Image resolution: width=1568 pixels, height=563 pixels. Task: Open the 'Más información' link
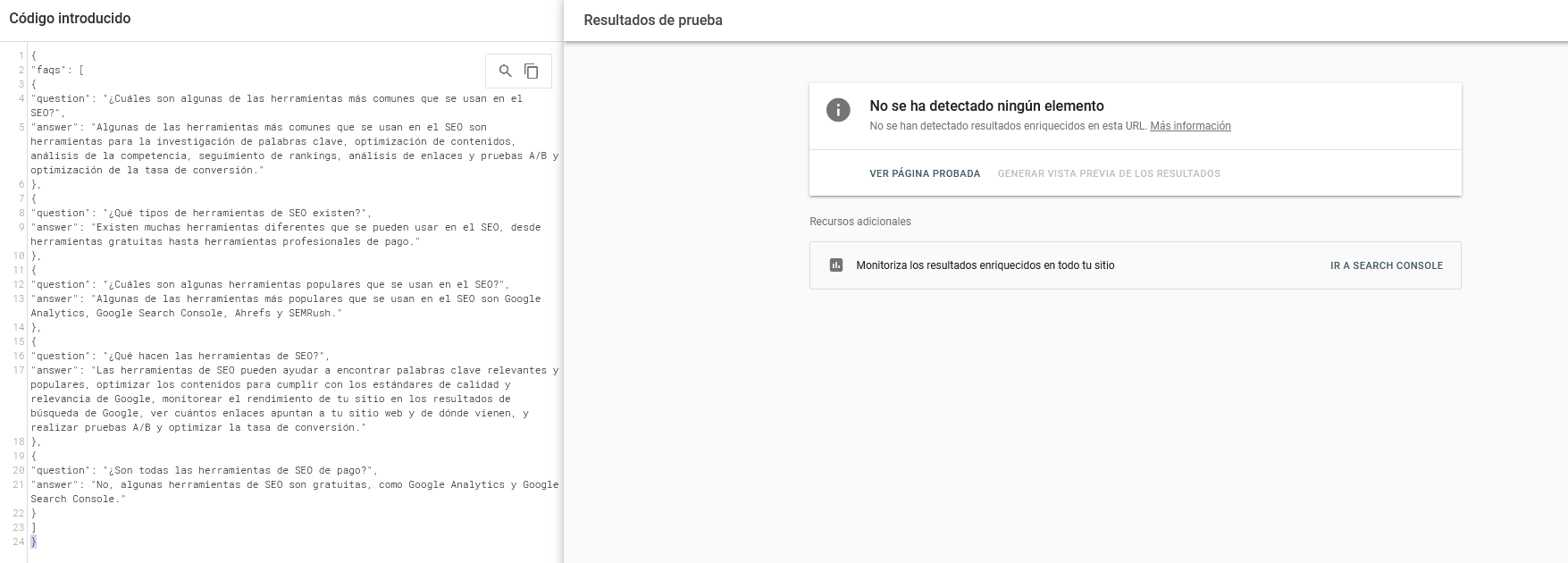tap(1190, 126)
